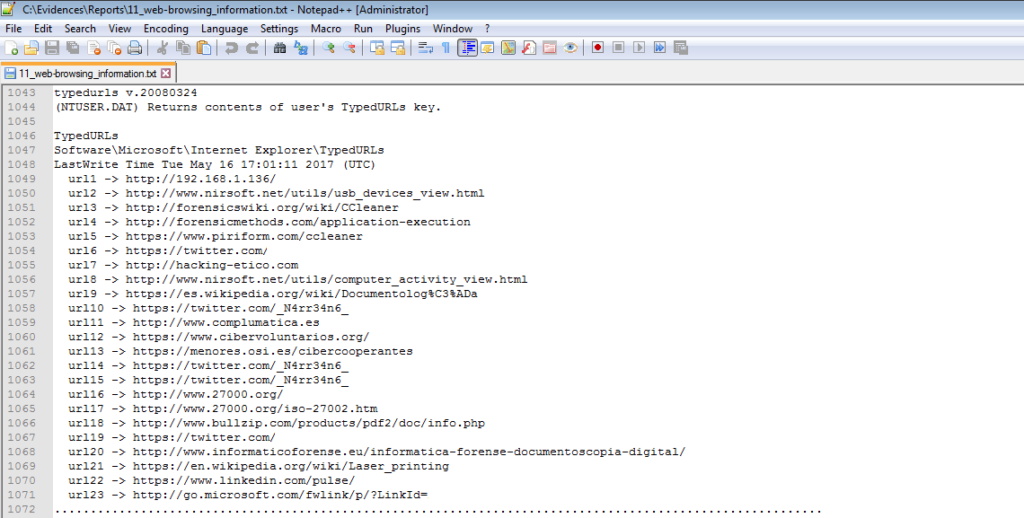Close the 11_web-browsing_information.txt tab

166,74
